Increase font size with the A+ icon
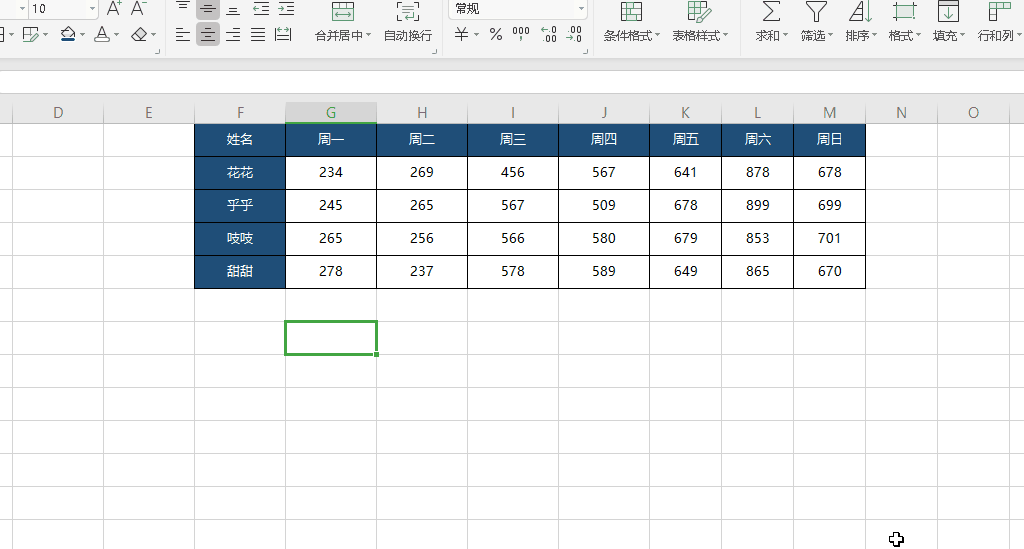 click(x=114, y=8)
